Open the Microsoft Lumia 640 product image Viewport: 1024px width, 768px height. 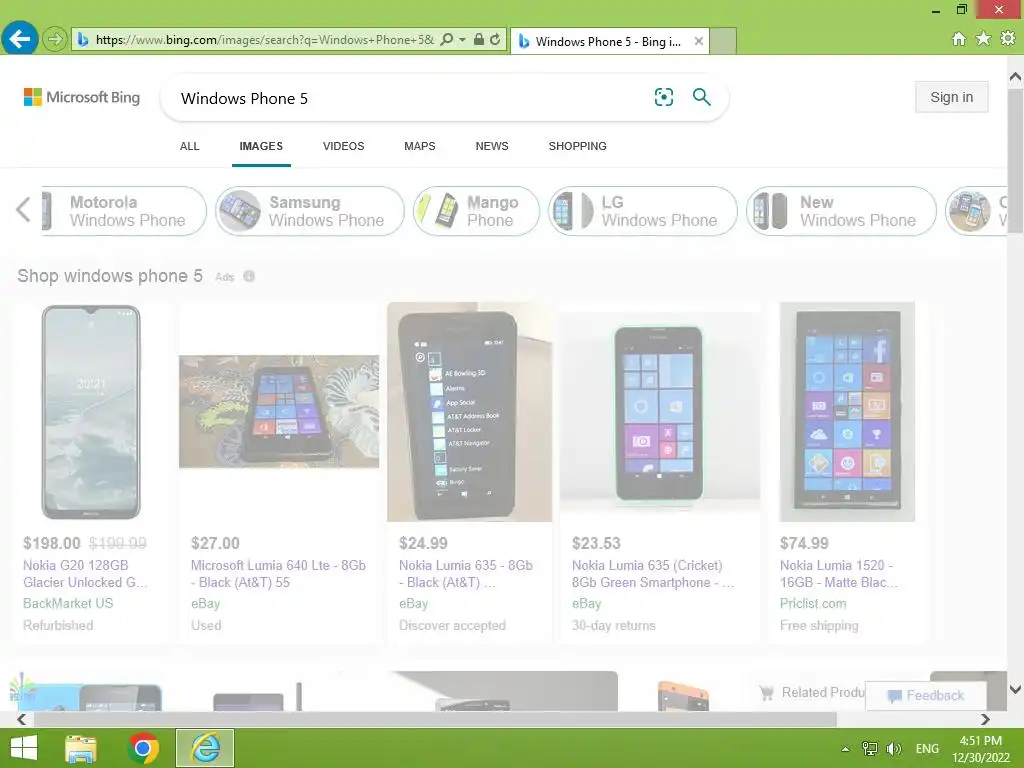point(279,411)
